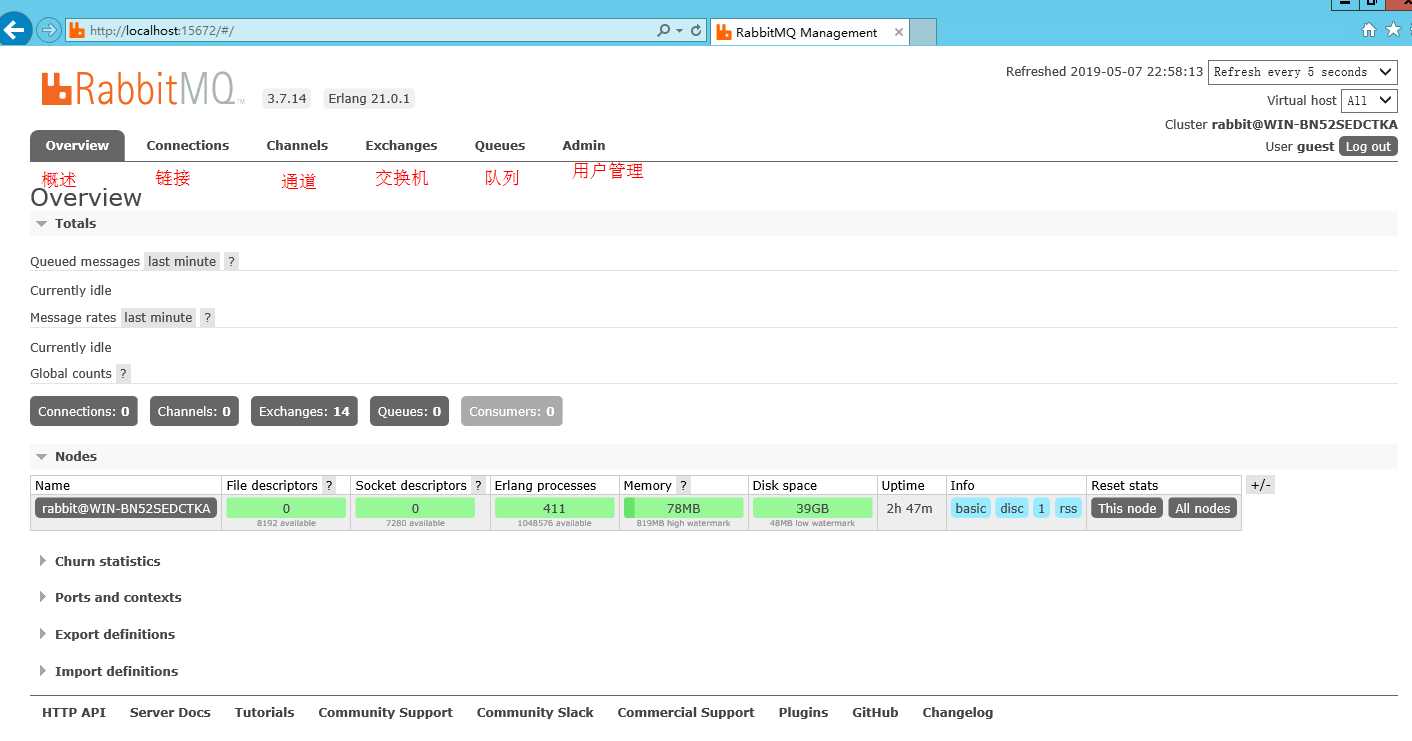
Task: Open the GitHub footer link
Action: click(x=875, y=712)
